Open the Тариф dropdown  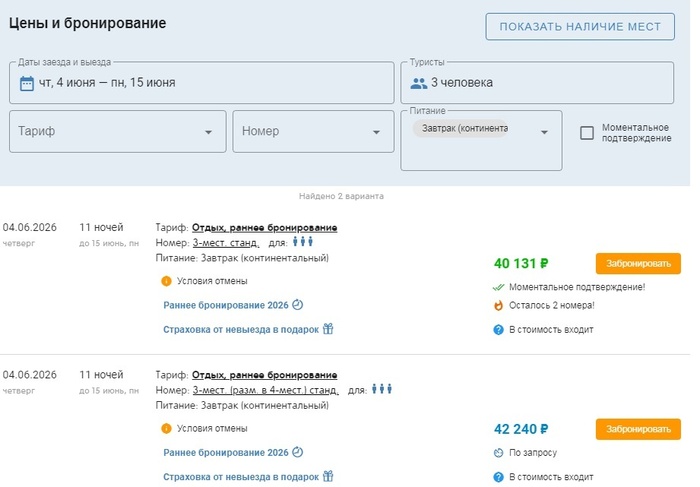click(x=117, y=131)
